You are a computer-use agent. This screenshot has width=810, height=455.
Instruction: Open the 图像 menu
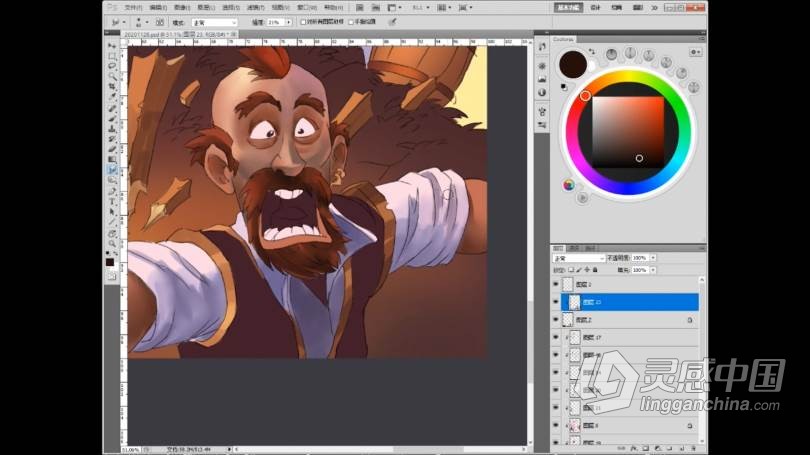tap(182, 8)
